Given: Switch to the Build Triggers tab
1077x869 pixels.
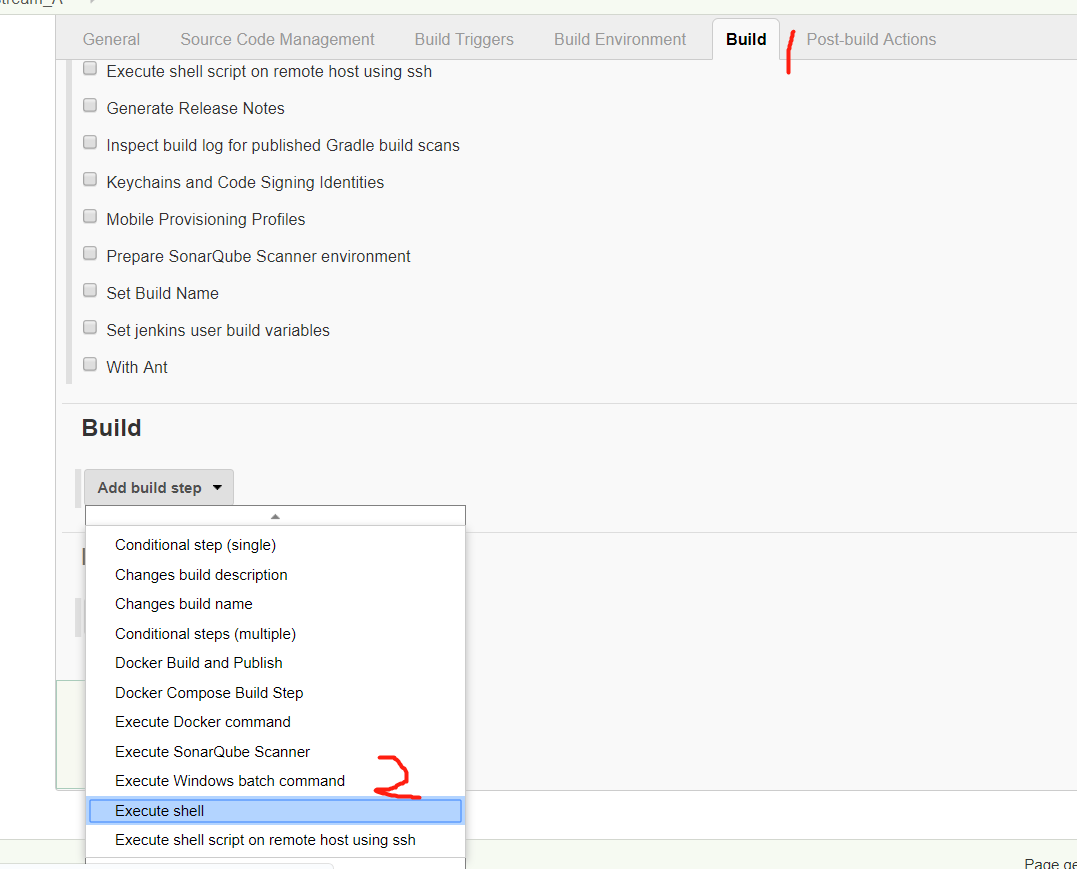Looking at the screenshot, I should 463,39.
